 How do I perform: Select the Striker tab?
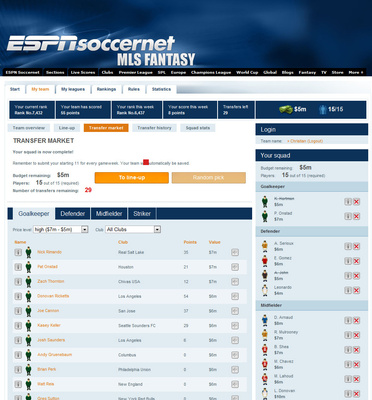pyautogui.click(x=142, y=214)
